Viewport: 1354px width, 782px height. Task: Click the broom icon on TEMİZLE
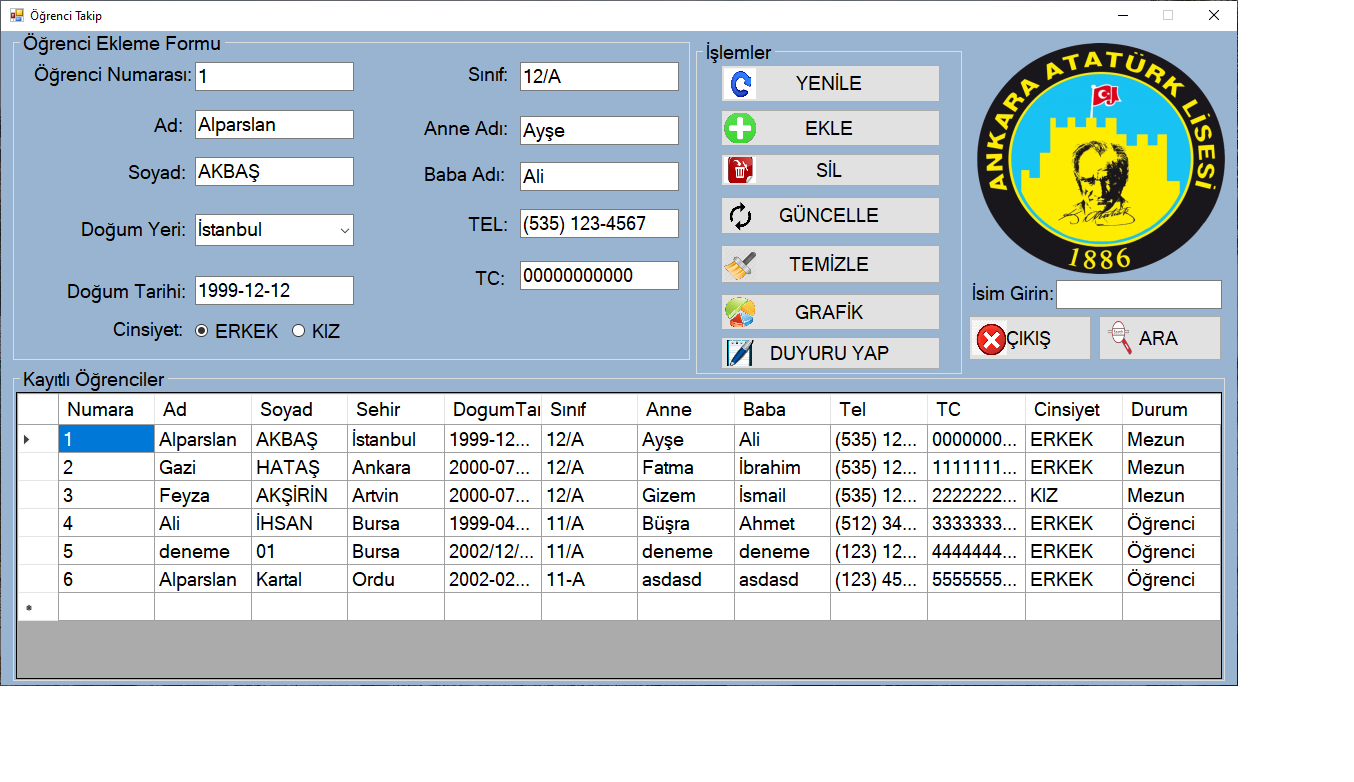[740, 264]
